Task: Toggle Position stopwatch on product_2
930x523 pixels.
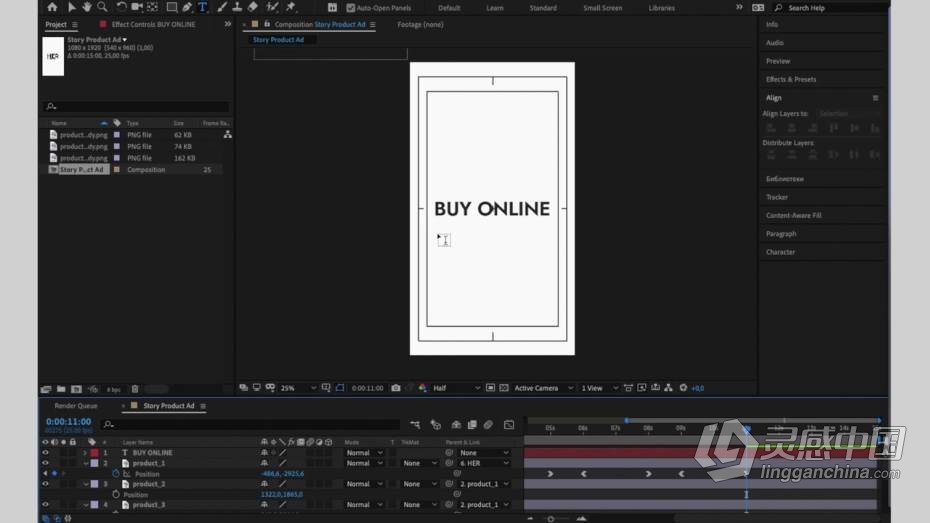Action: (116, 495)
